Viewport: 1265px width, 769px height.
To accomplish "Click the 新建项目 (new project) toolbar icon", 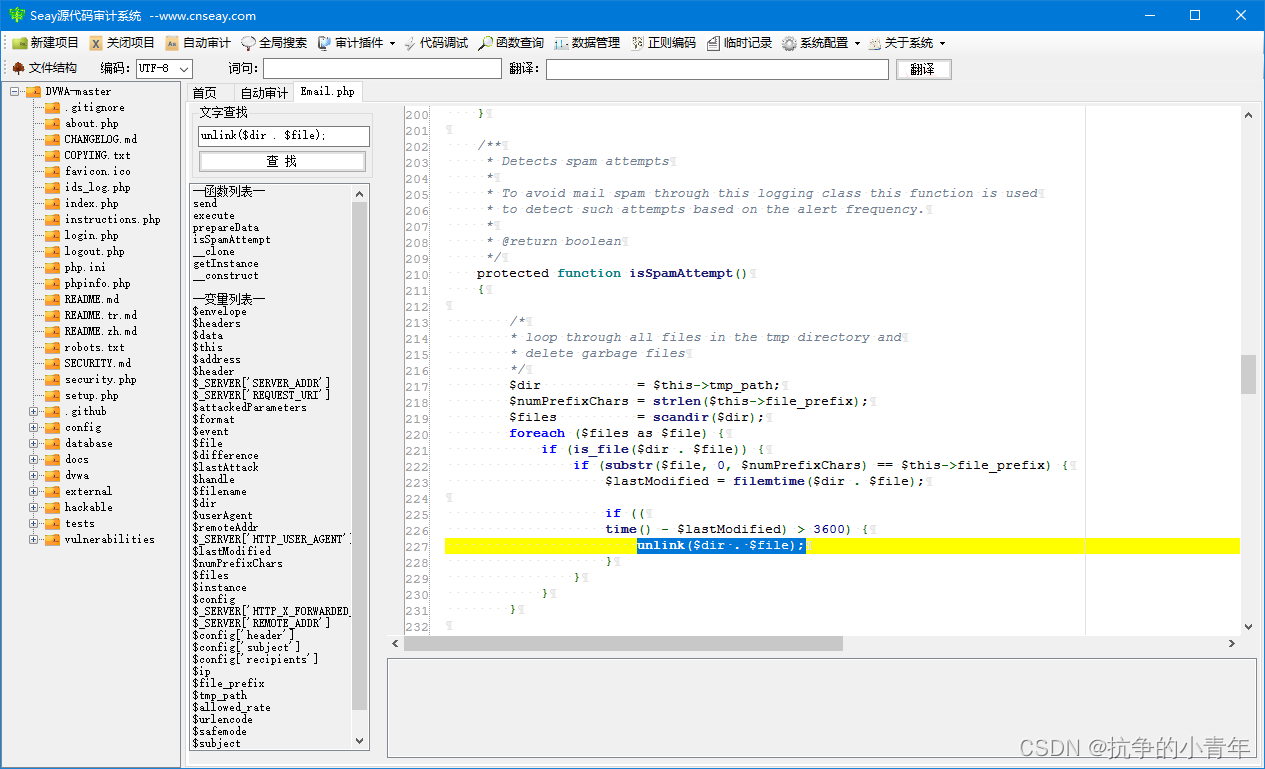I will [19, 43].
